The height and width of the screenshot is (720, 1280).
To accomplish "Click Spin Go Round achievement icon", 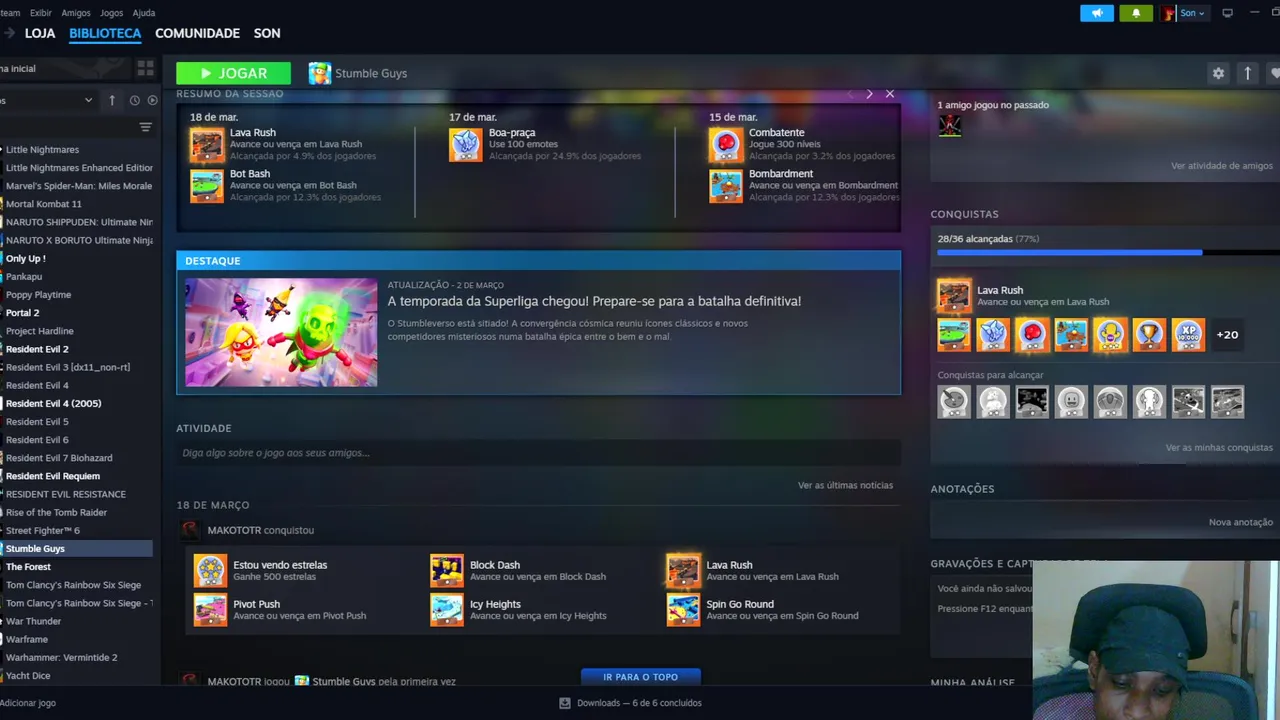I will (683, 609).
